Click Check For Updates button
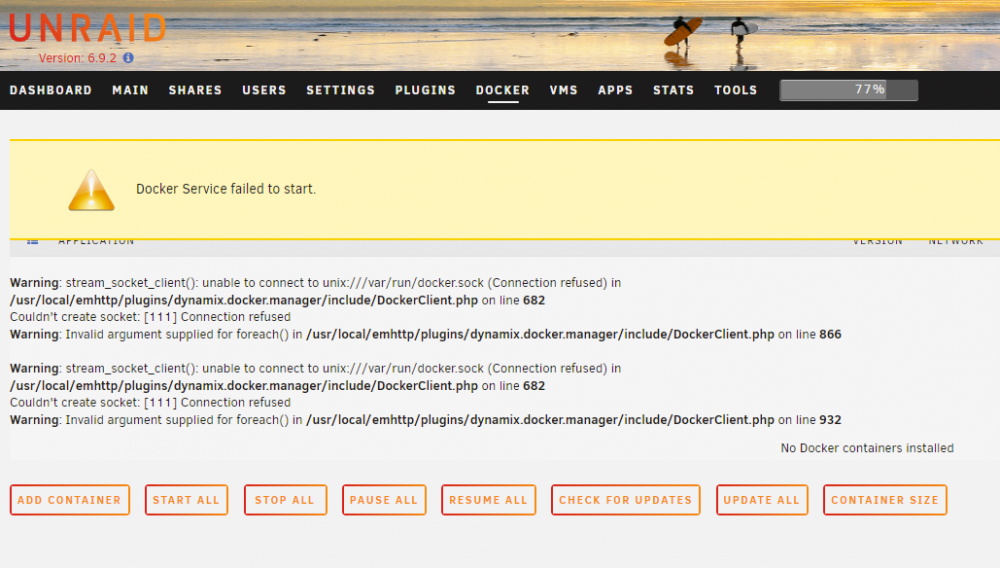The width and height of the screenshot is (1000, 568). [626, 500]
